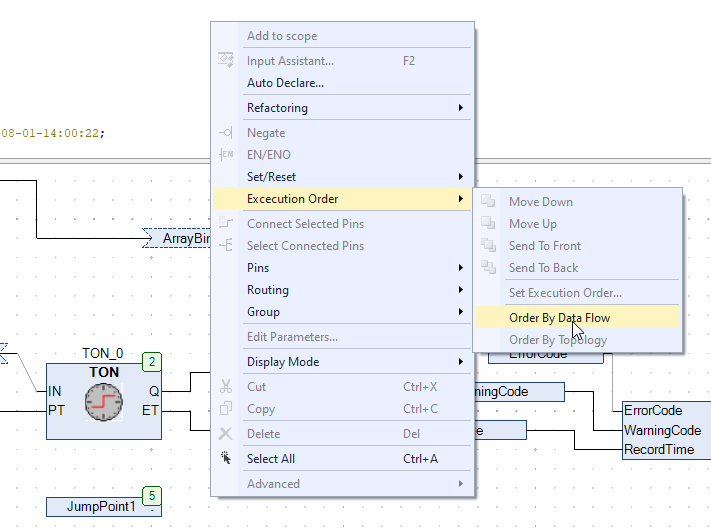Click the Connect Selected Pins icon

[x=226, y=223]
